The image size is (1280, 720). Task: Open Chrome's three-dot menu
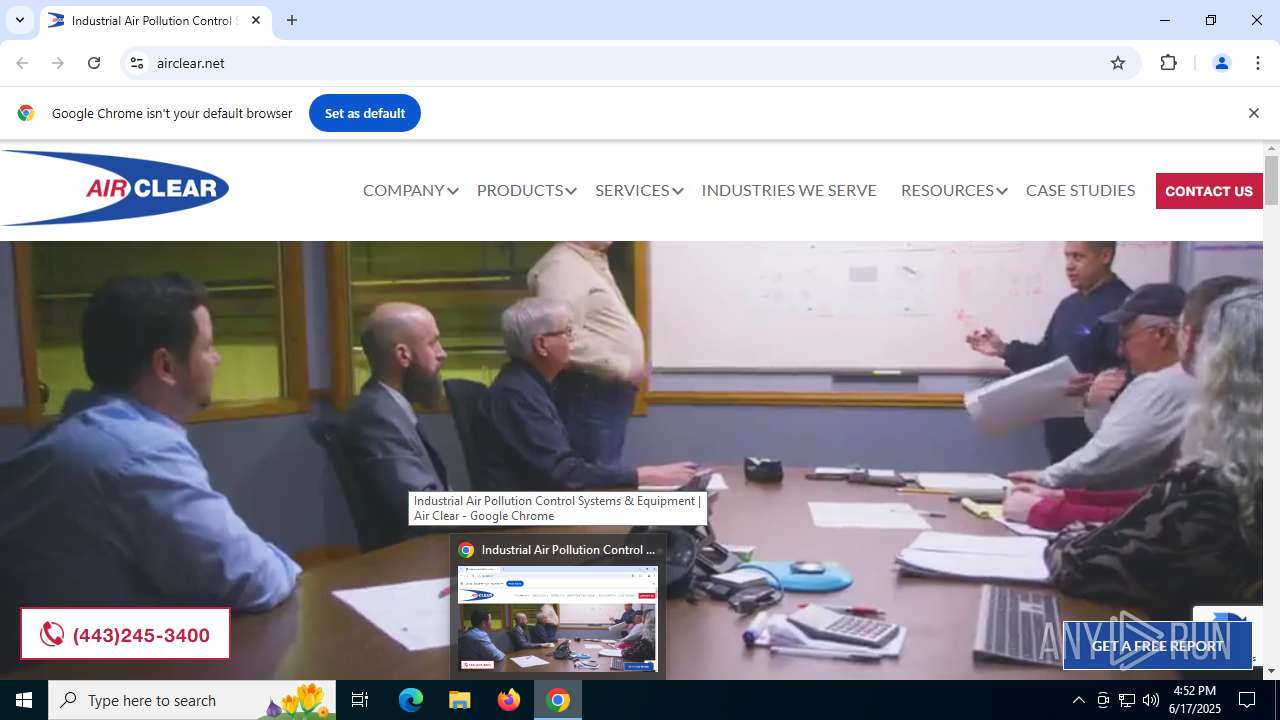pos(1258,63)
